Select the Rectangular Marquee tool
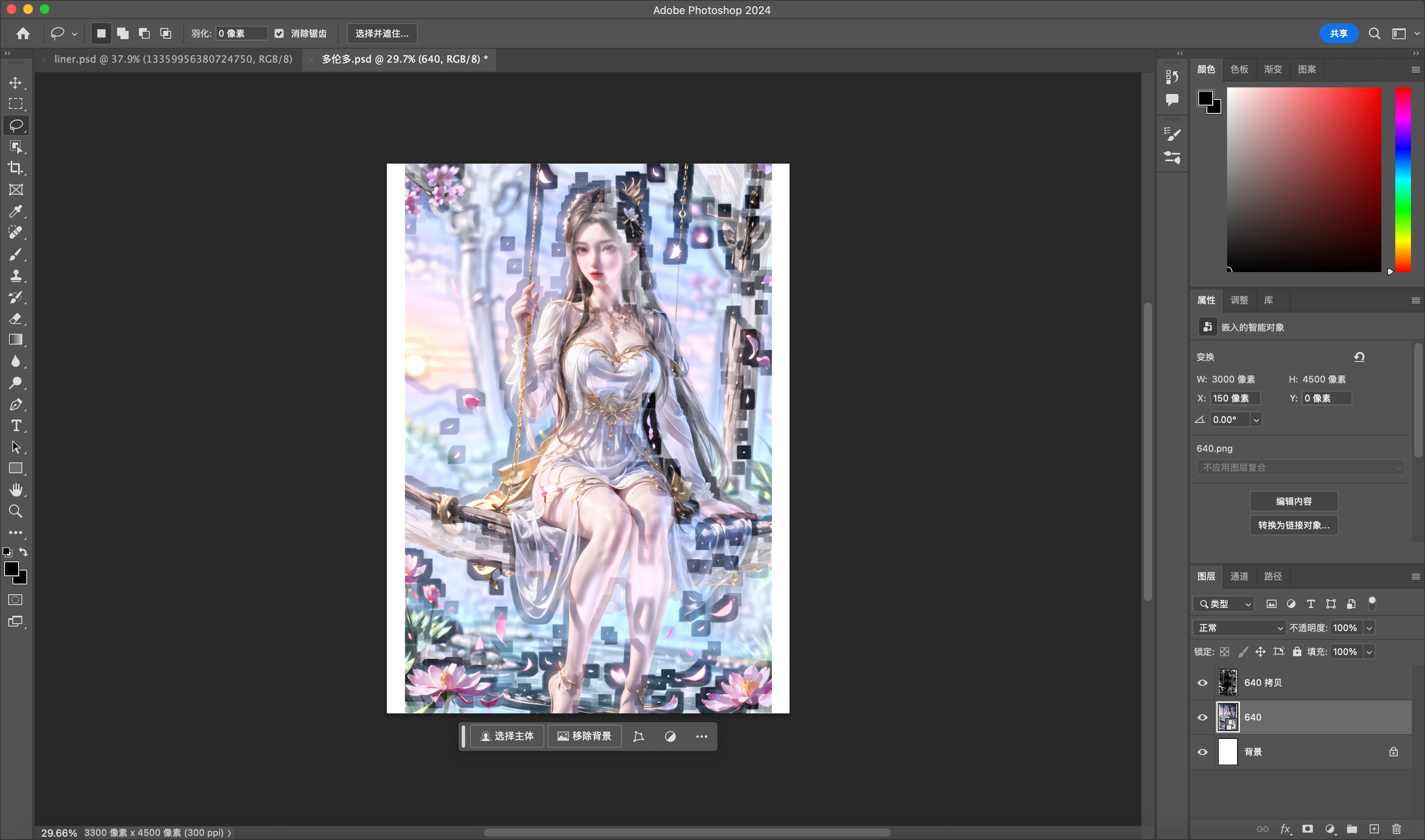1425x840 pixels. [16, 103]
